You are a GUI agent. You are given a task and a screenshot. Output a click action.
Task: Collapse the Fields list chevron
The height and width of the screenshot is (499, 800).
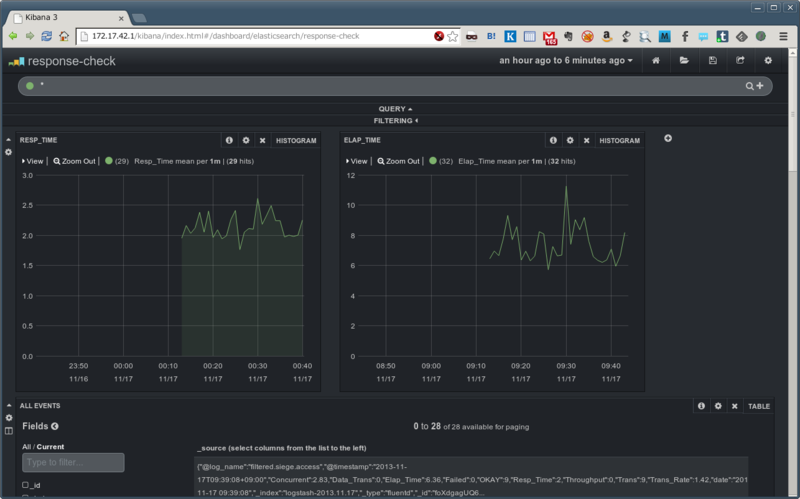[55, 426]
